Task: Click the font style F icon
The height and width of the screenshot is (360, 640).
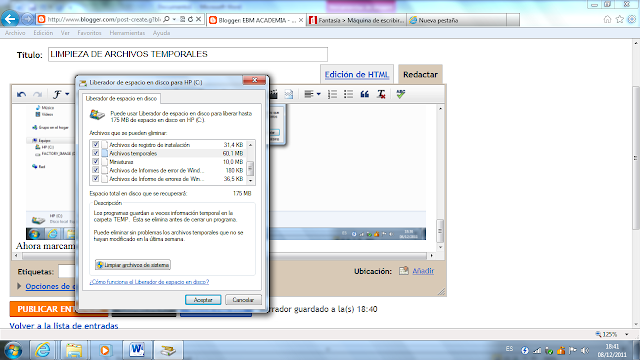Action: [x=57, y=95]
